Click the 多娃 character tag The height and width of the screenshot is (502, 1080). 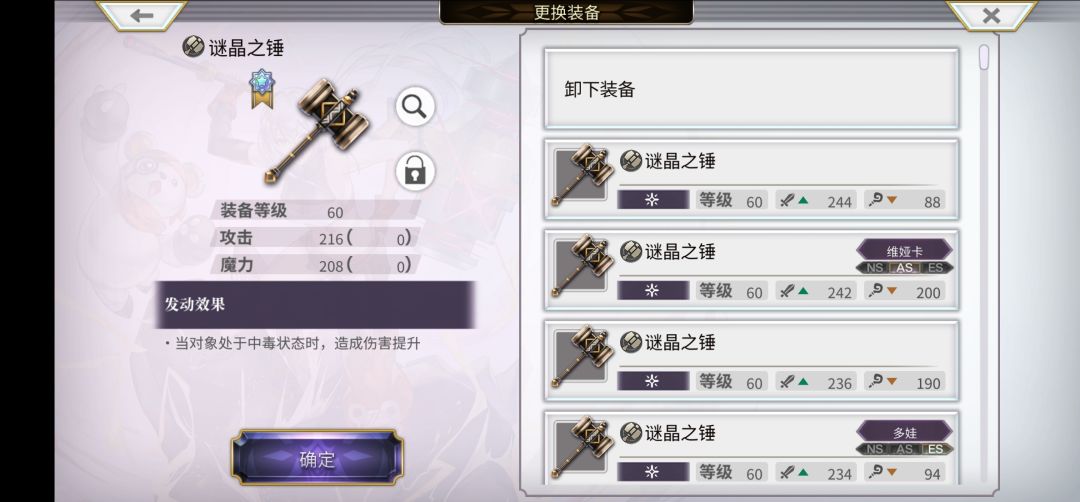click(x=904, y=432)
